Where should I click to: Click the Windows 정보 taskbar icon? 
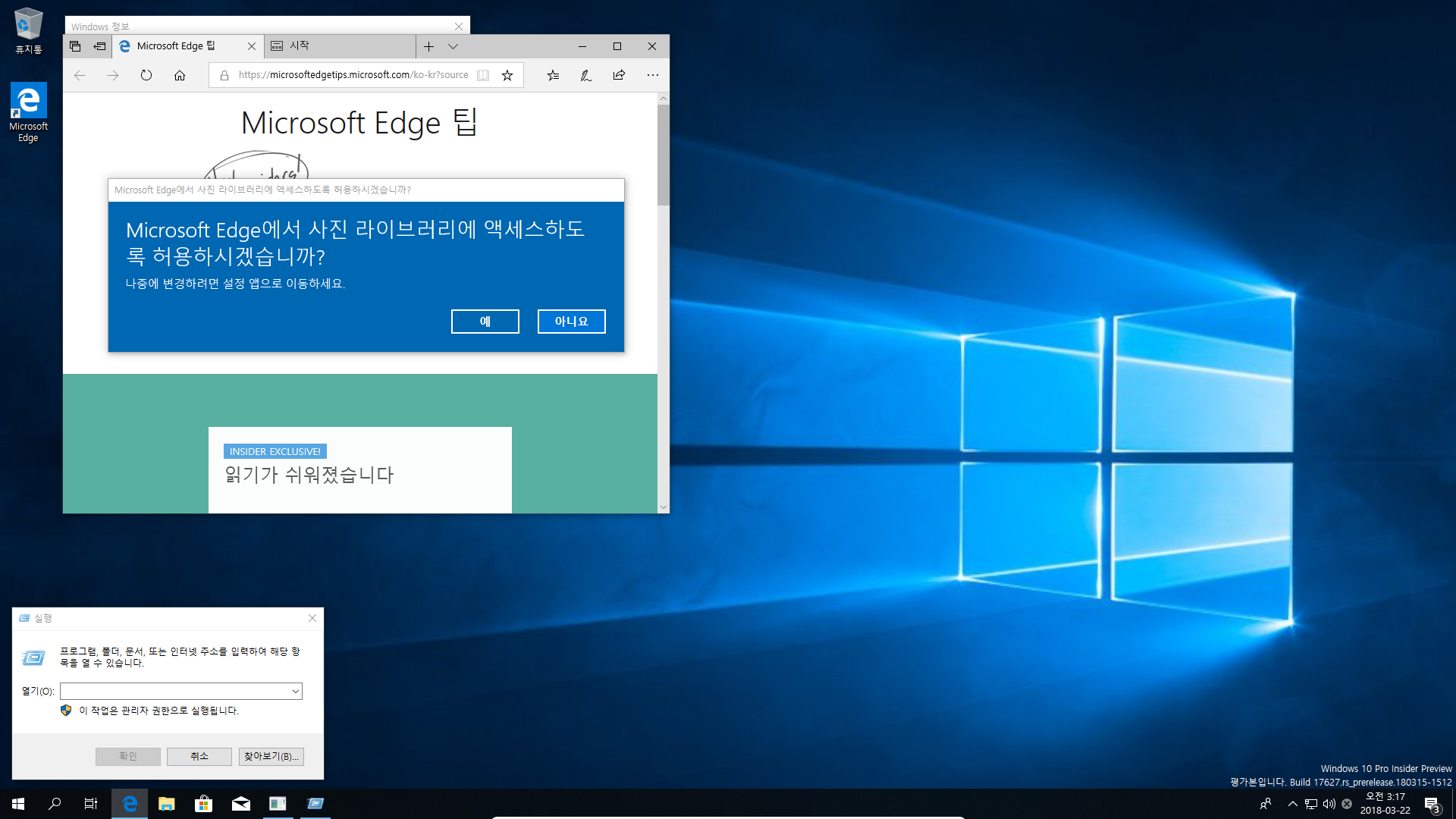pos(278,804)
